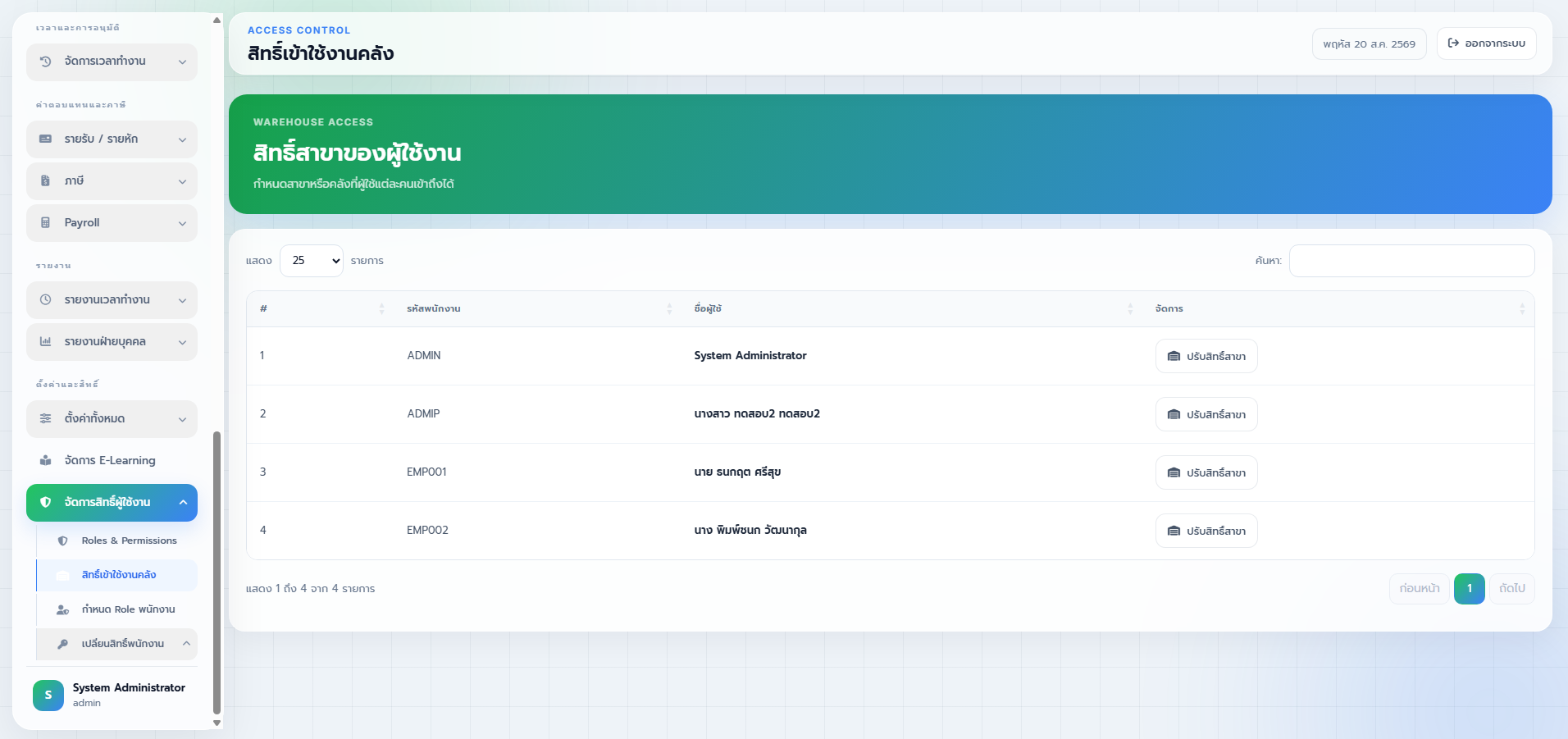This screenshot has width=1568, height=739.
Task: Click the EMP001 employee code cell
Action: (x=426, y=472)
